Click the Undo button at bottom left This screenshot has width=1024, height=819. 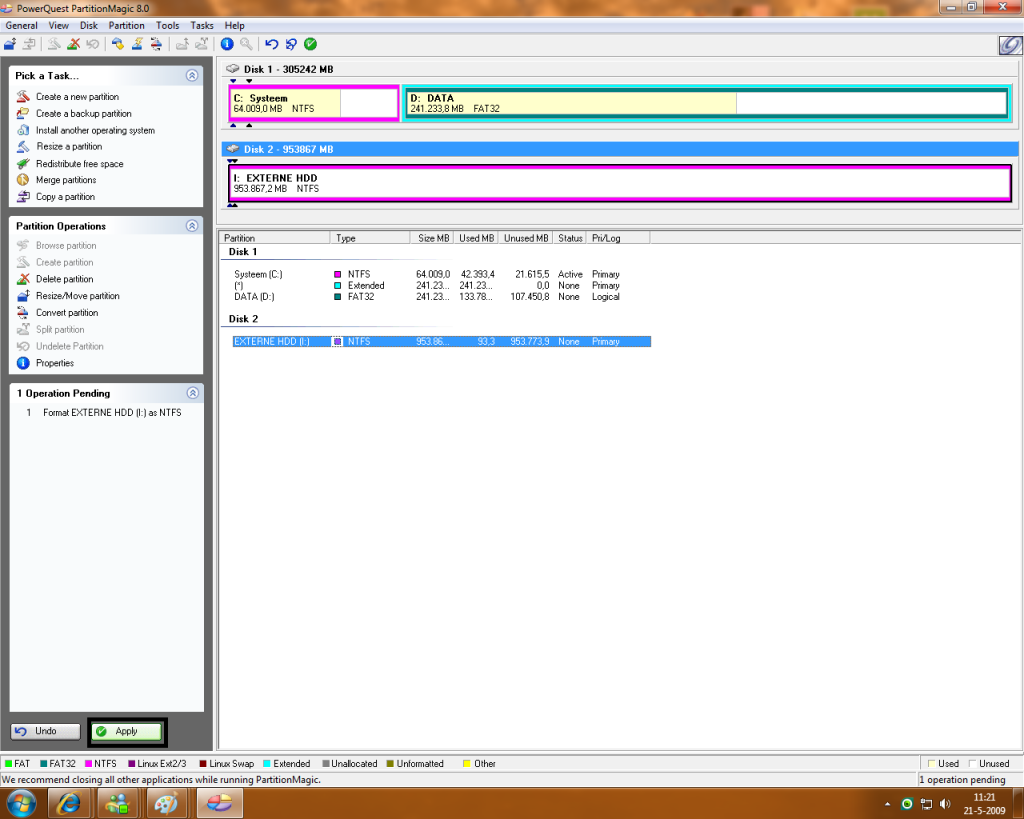[x=45, y=731]
